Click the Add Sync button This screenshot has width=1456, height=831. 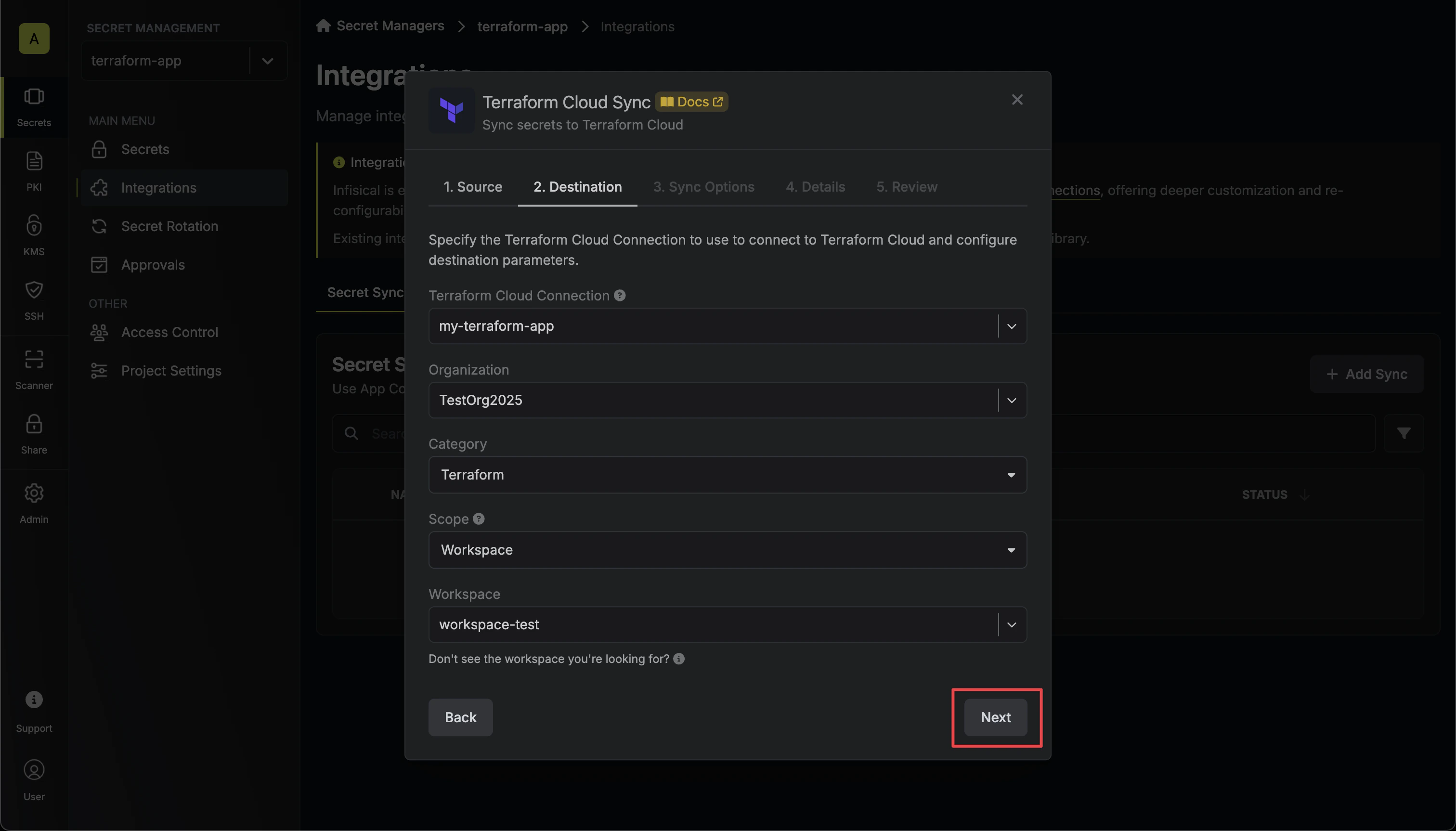pyautogui.click(x=1366, y=375)
